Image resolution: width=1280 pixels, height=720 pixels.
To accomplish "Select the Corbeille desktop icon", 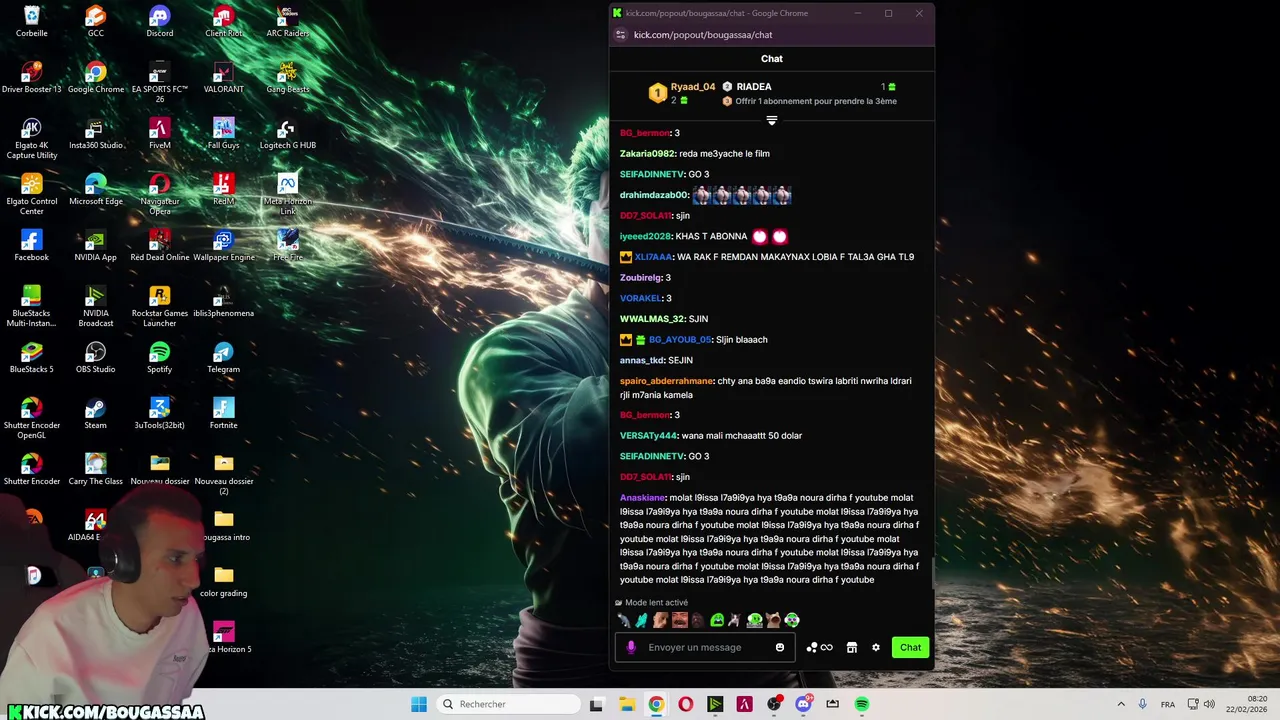I will 32,21.
